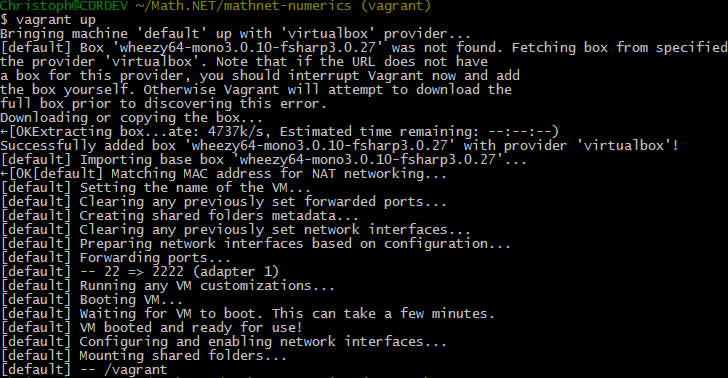Click the 'Importing base box' line

(263, 160)
